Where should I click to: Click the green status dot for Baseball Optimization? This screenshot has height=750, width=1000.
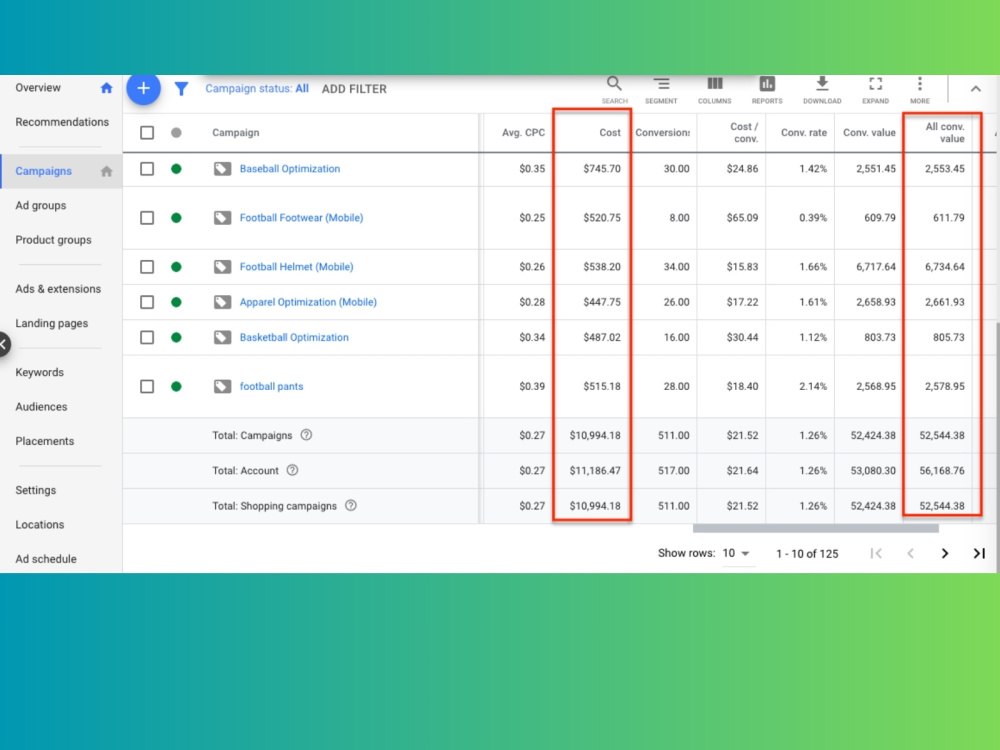(x=177, y=169)
